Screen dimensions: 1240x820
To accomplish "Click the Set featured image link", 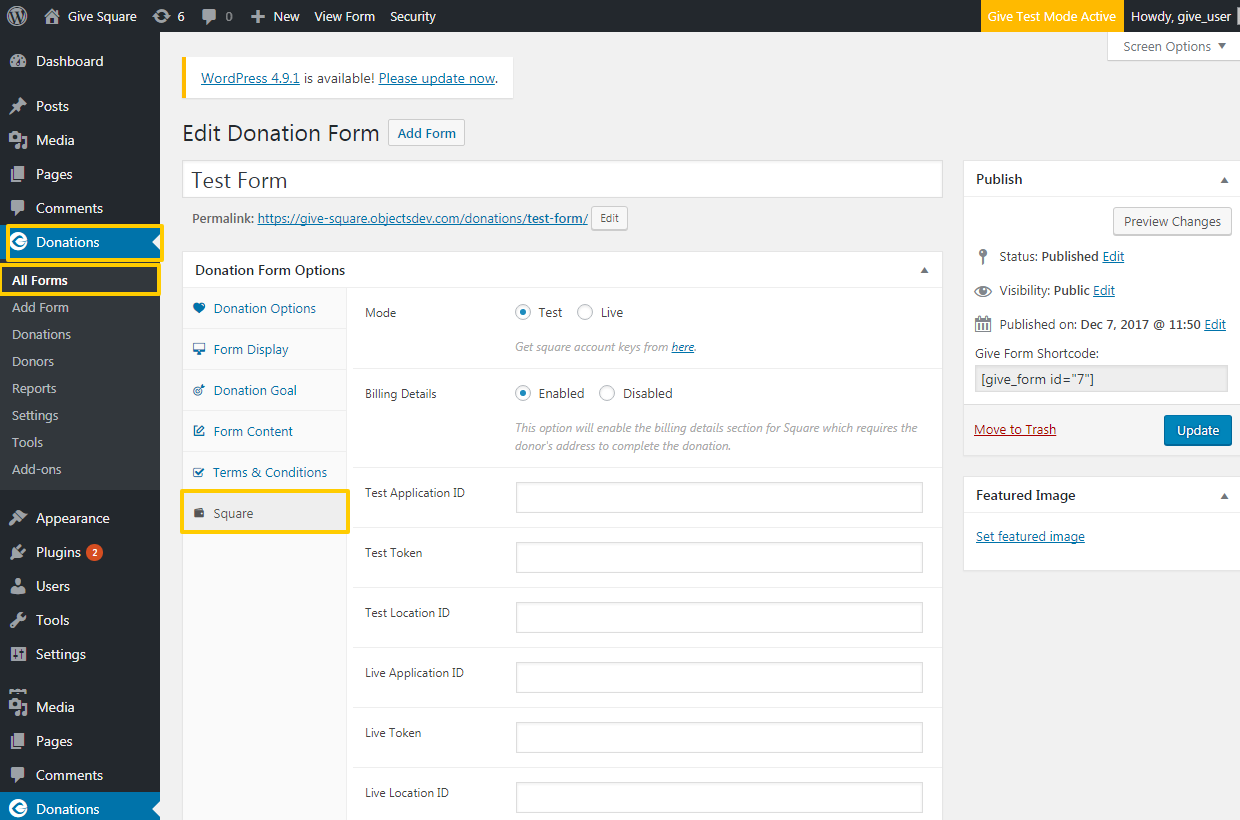I will click(1030, 536).
